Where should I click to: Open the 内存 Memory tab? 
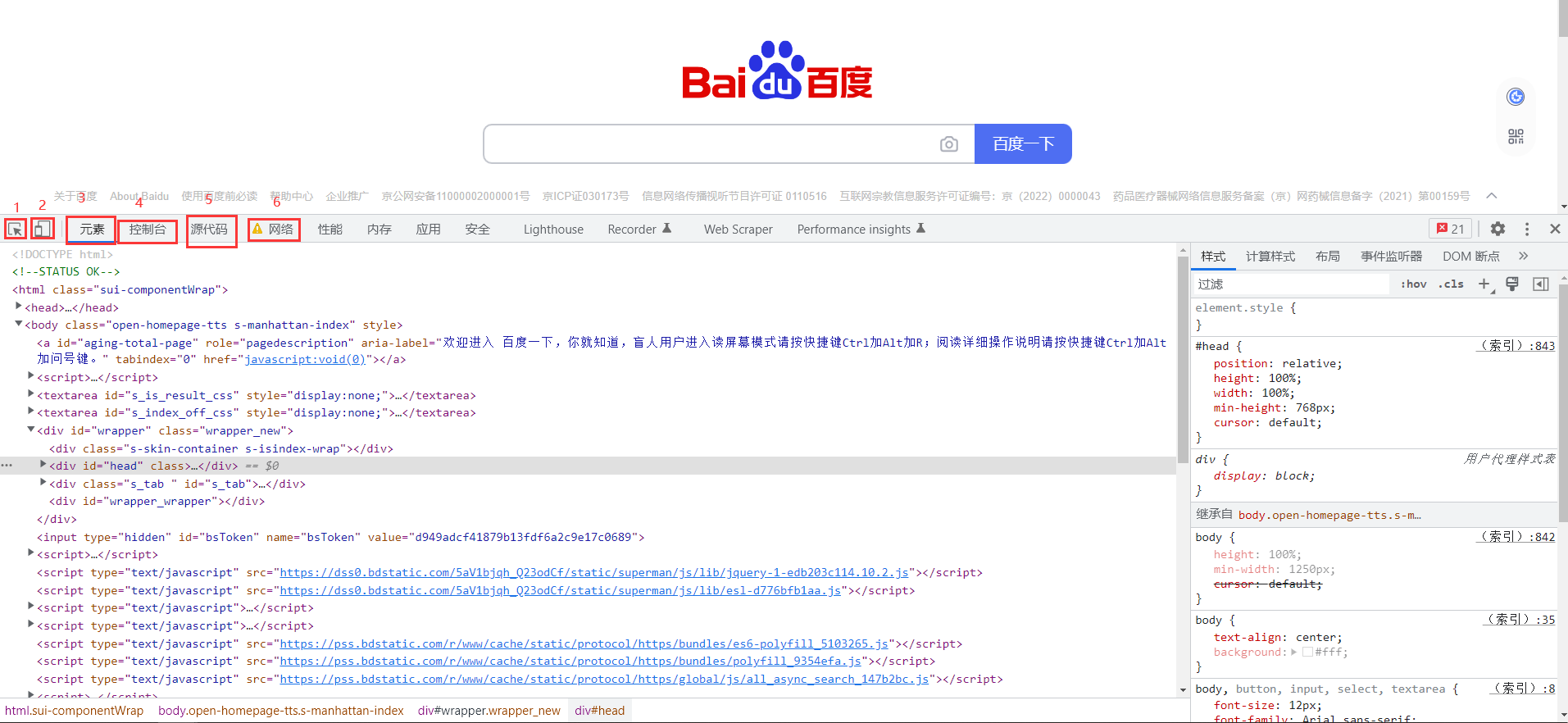(380, 230)
